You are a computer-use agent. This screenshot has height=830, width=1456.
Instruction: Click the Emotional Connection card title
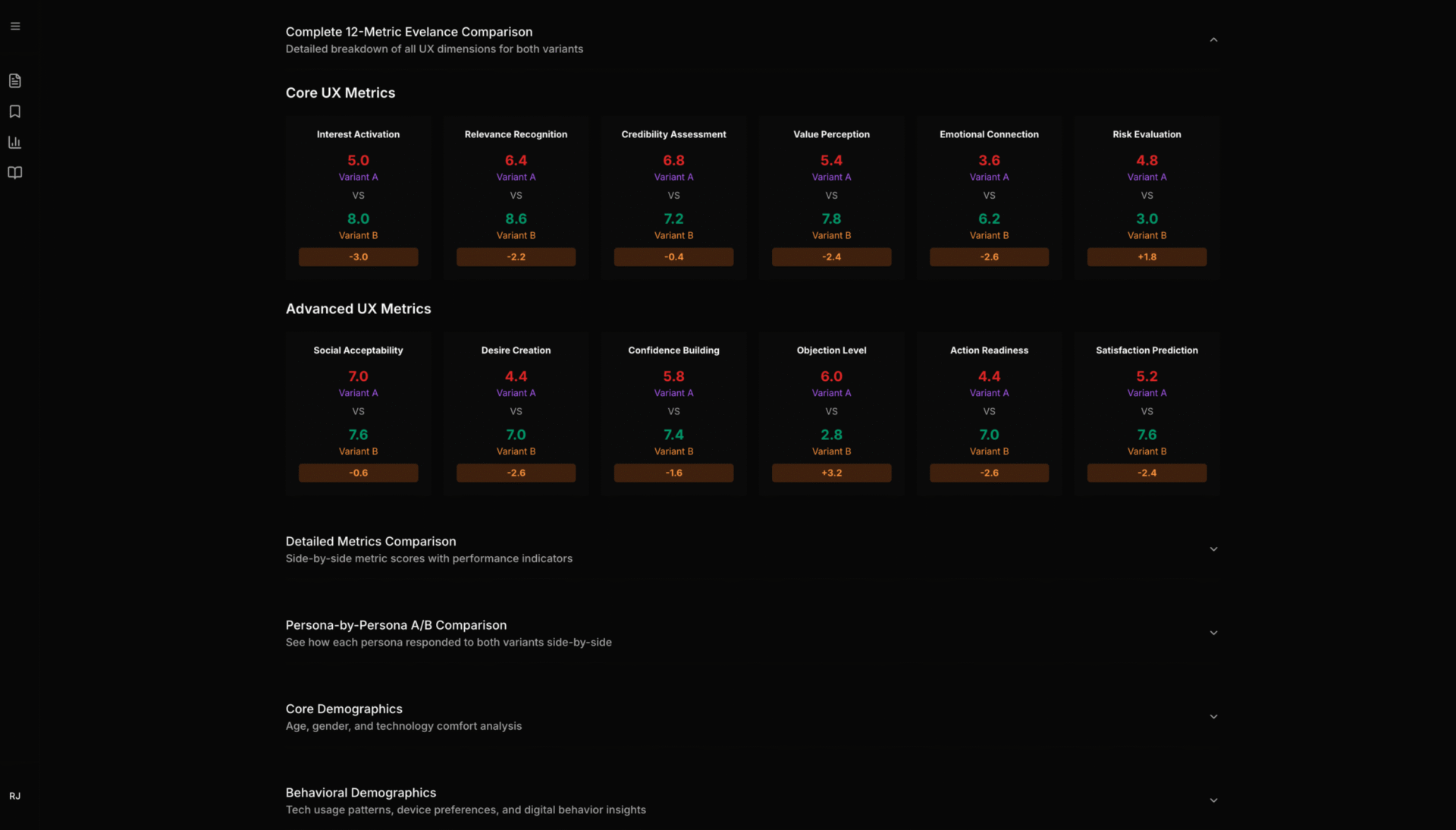(x=989, y=134)
